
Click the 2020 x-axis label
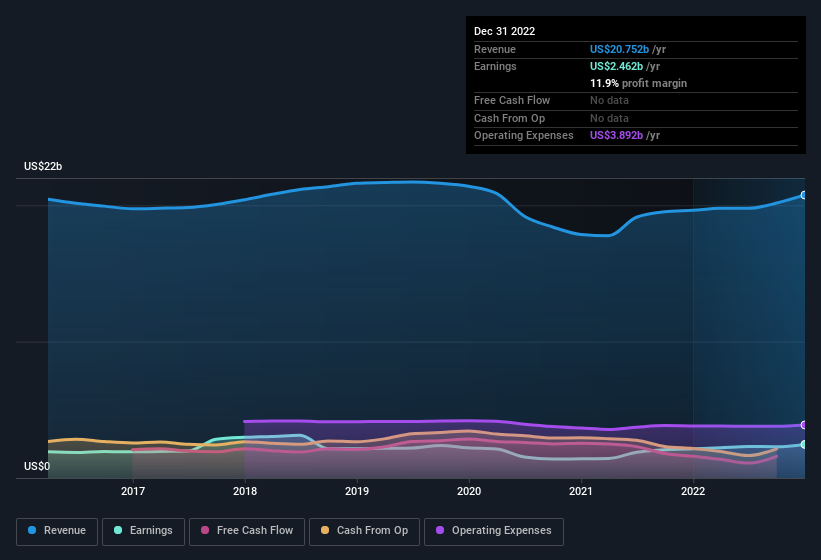(469, 491)
